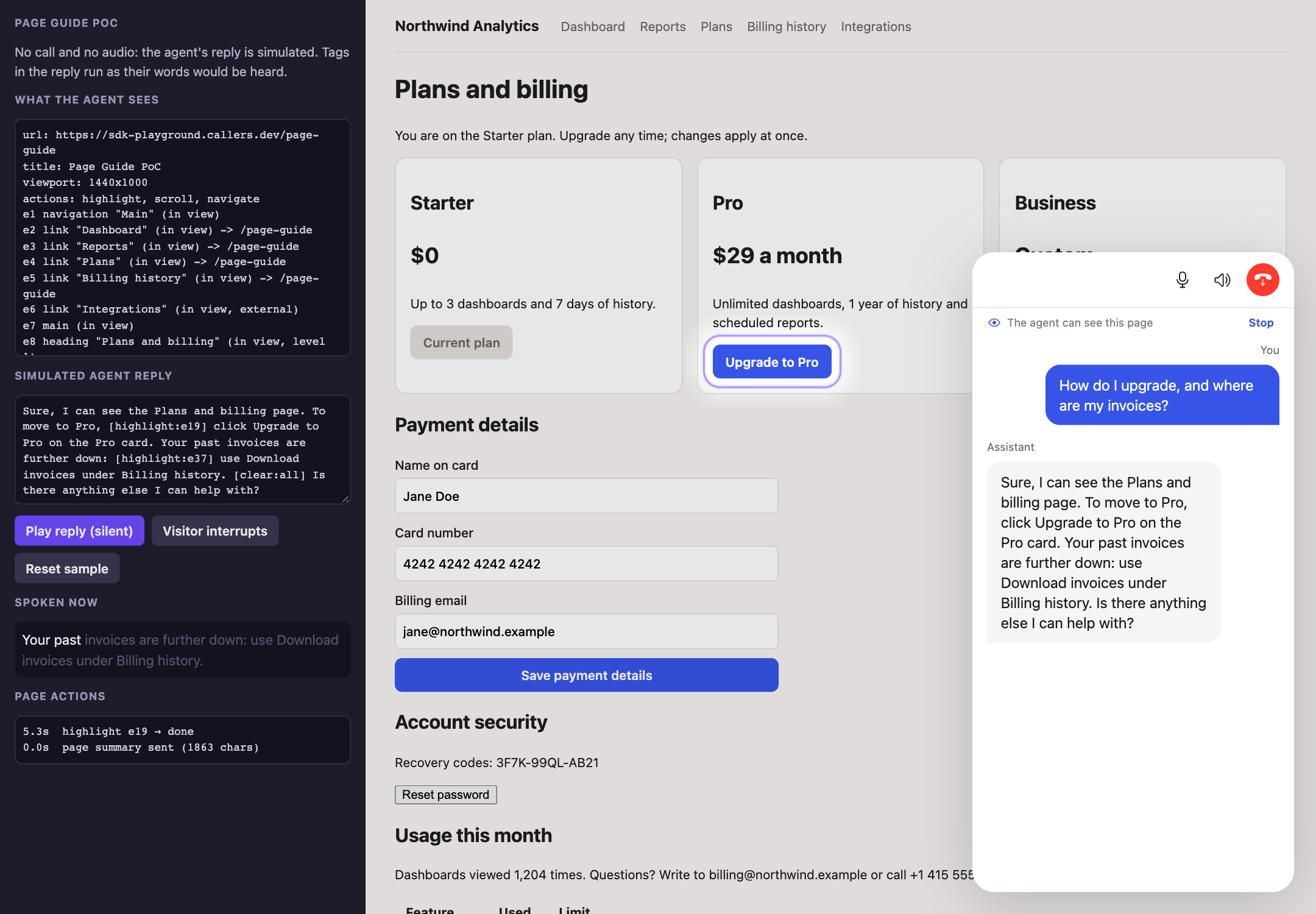This screenshot has width=1316, height=914.
Task: Stop the agent from seeing this page
Action: point(1261,323)
